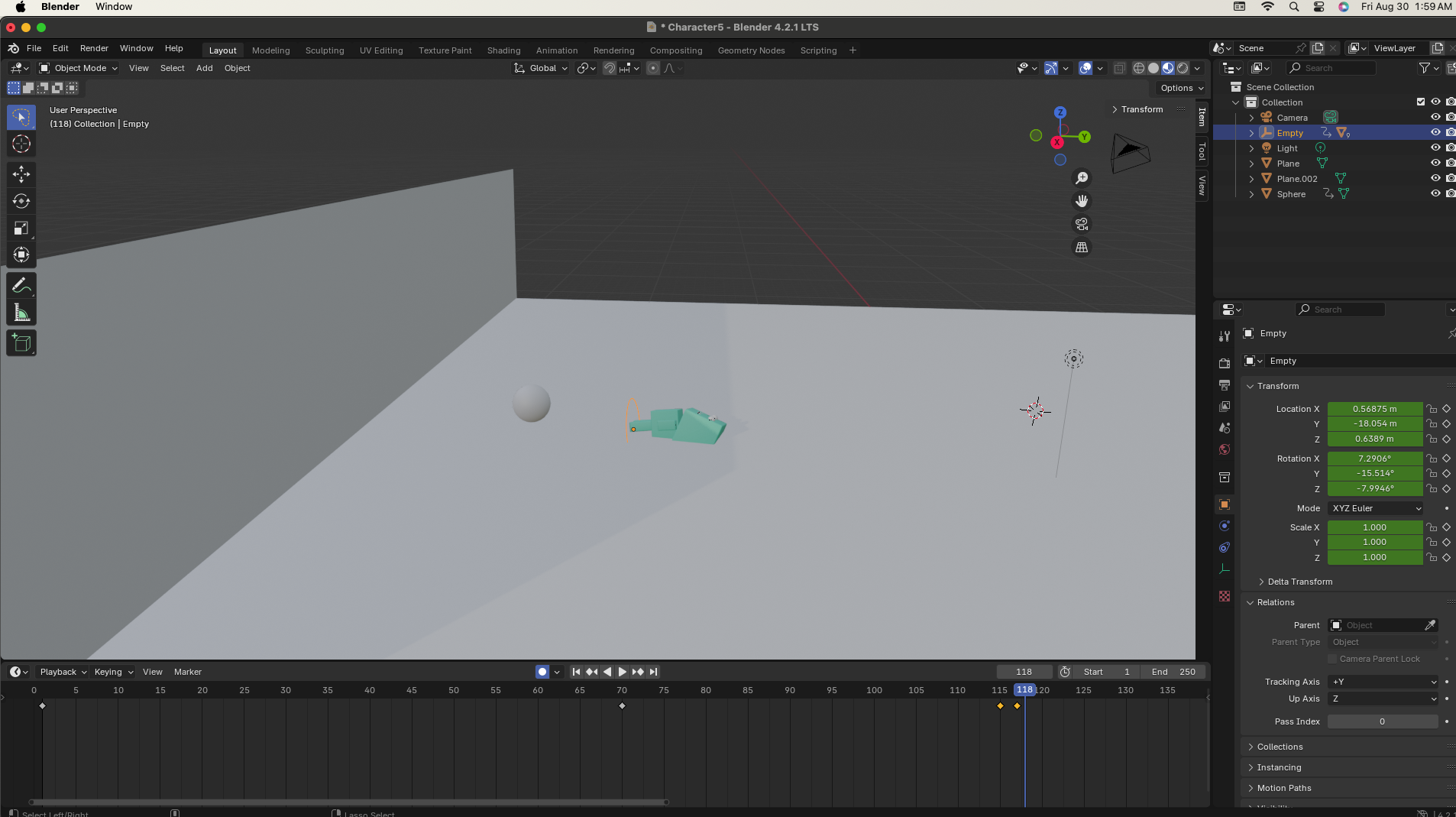
Task: Select the Transform tool
Action: pyautogui.click(x=21, y=255)
